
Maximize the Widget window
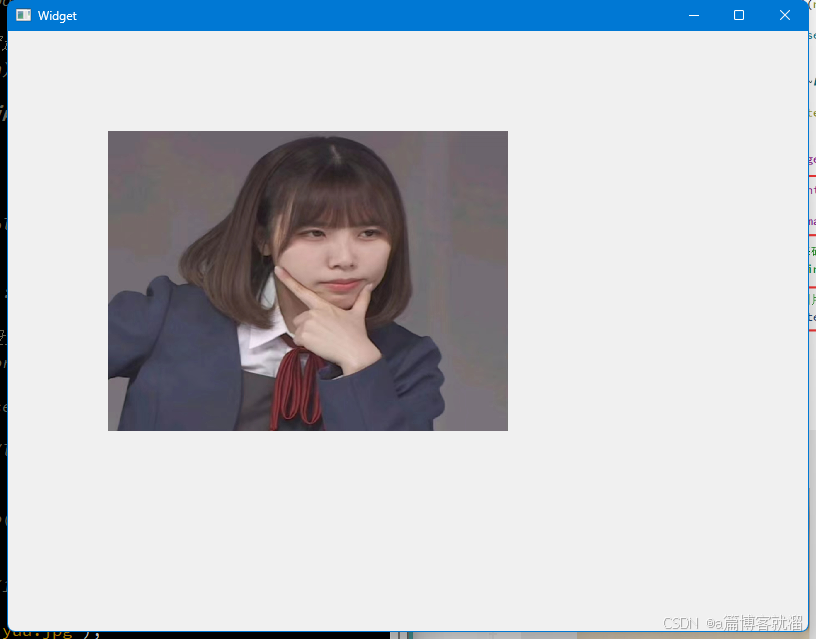click(739, 15)
